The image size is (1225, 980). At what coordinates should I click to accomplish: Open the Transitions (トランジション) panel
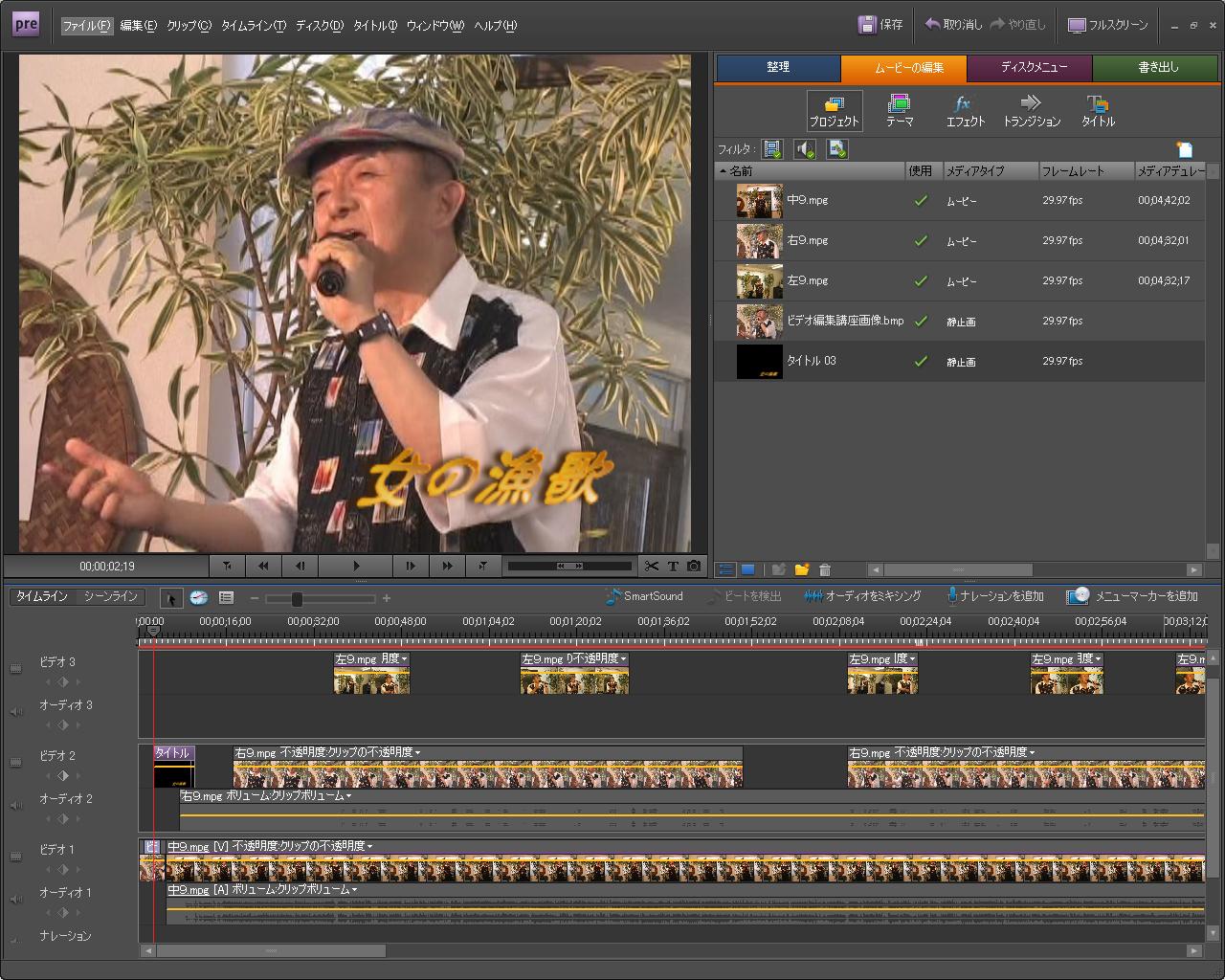(1031, 111)
